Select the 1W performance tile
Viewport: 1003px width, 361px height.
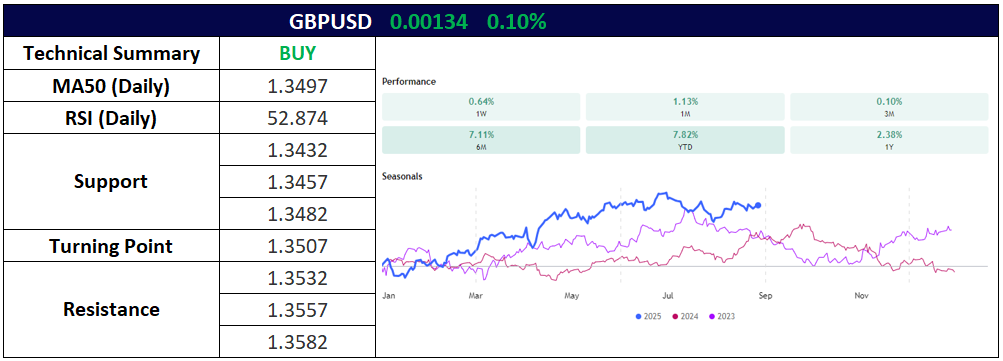(x=481, y=107)
